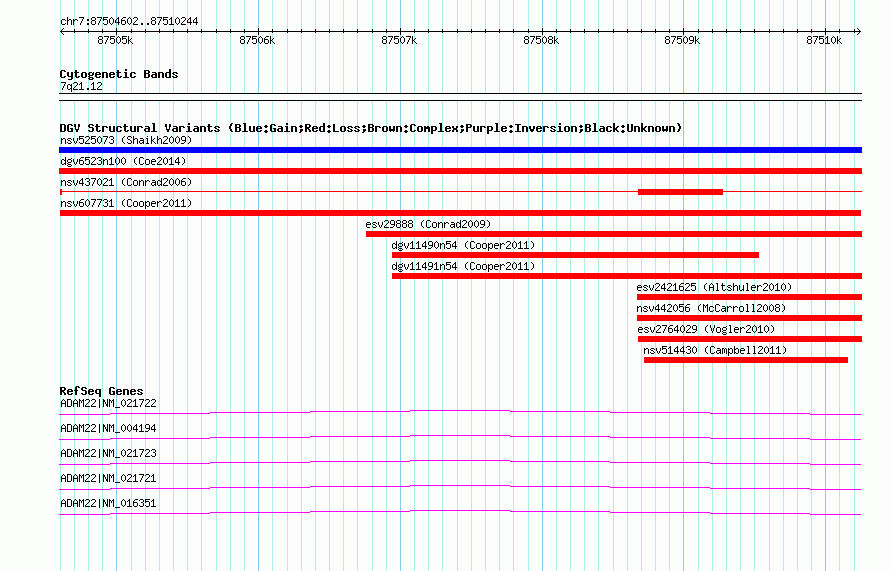
Task: Click the thick red segment of nsv437021
Action: [x=680, y=192]
